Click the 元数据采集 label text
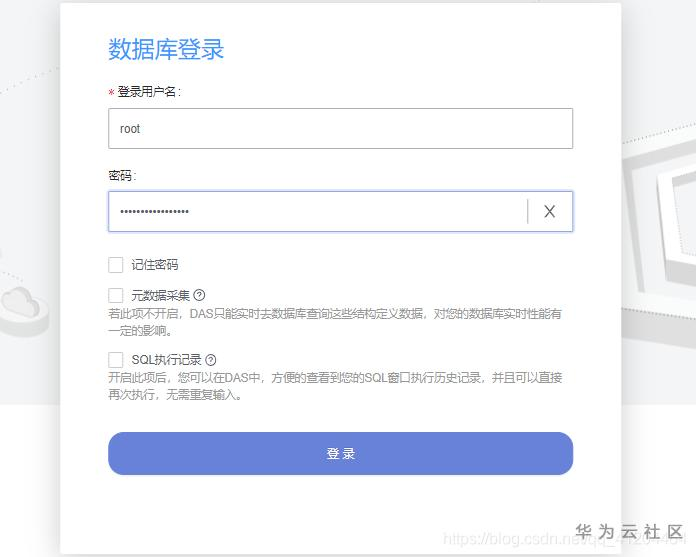The width and height of the screenshot is (696, 557). (160, 295)
